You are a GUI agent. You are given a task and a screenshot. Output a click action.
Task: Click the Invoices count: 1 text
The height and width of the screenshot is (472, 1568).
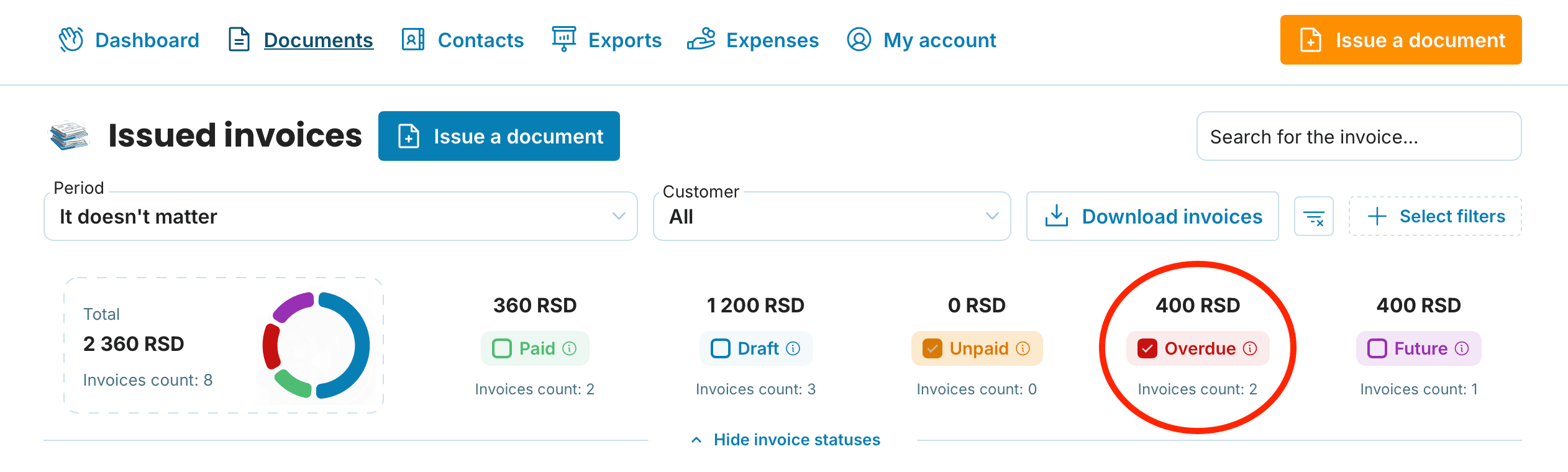1419,389
